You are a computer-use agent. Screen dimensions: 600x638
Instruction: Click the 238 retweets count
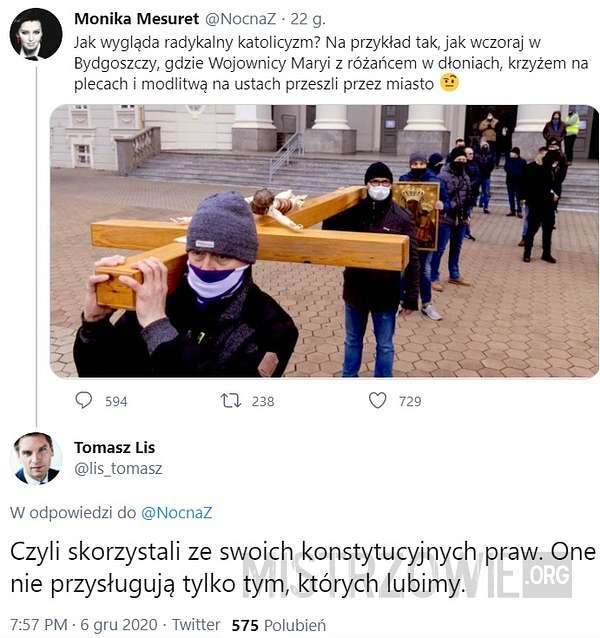tap(263, 402)
